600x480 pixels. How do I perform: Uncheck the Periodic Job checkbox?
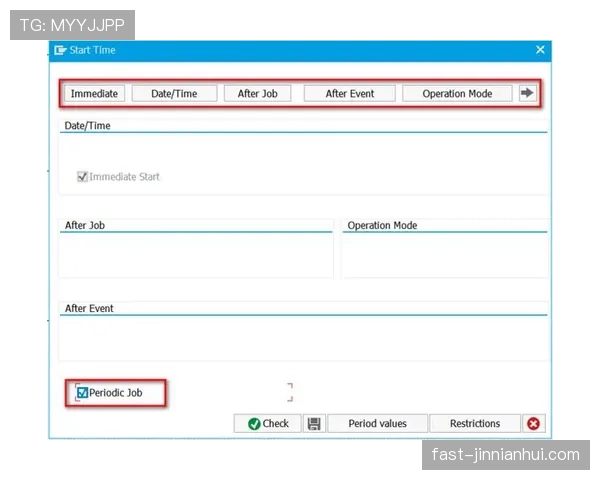[82, 393]
